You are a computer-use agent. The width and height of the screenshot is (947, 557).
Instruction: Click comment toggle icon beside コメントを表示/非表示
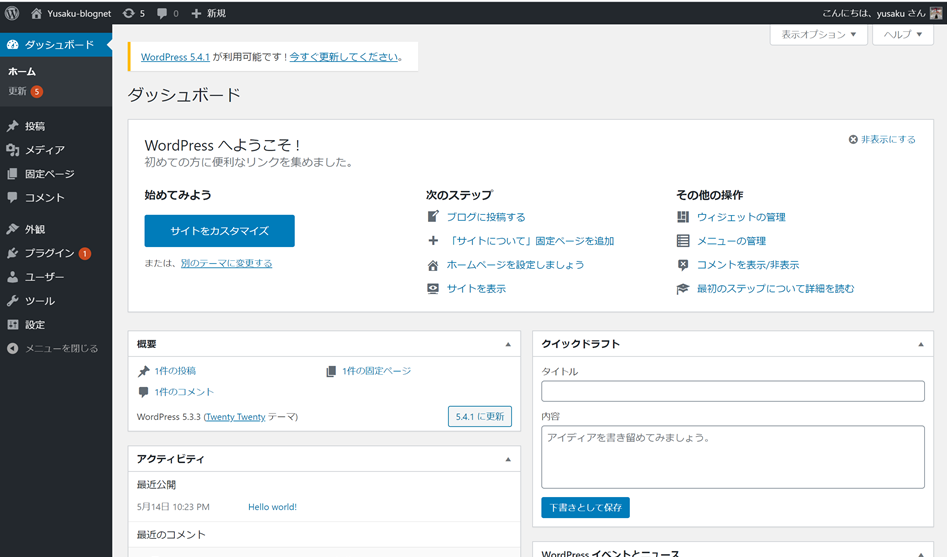coord(683,265)
